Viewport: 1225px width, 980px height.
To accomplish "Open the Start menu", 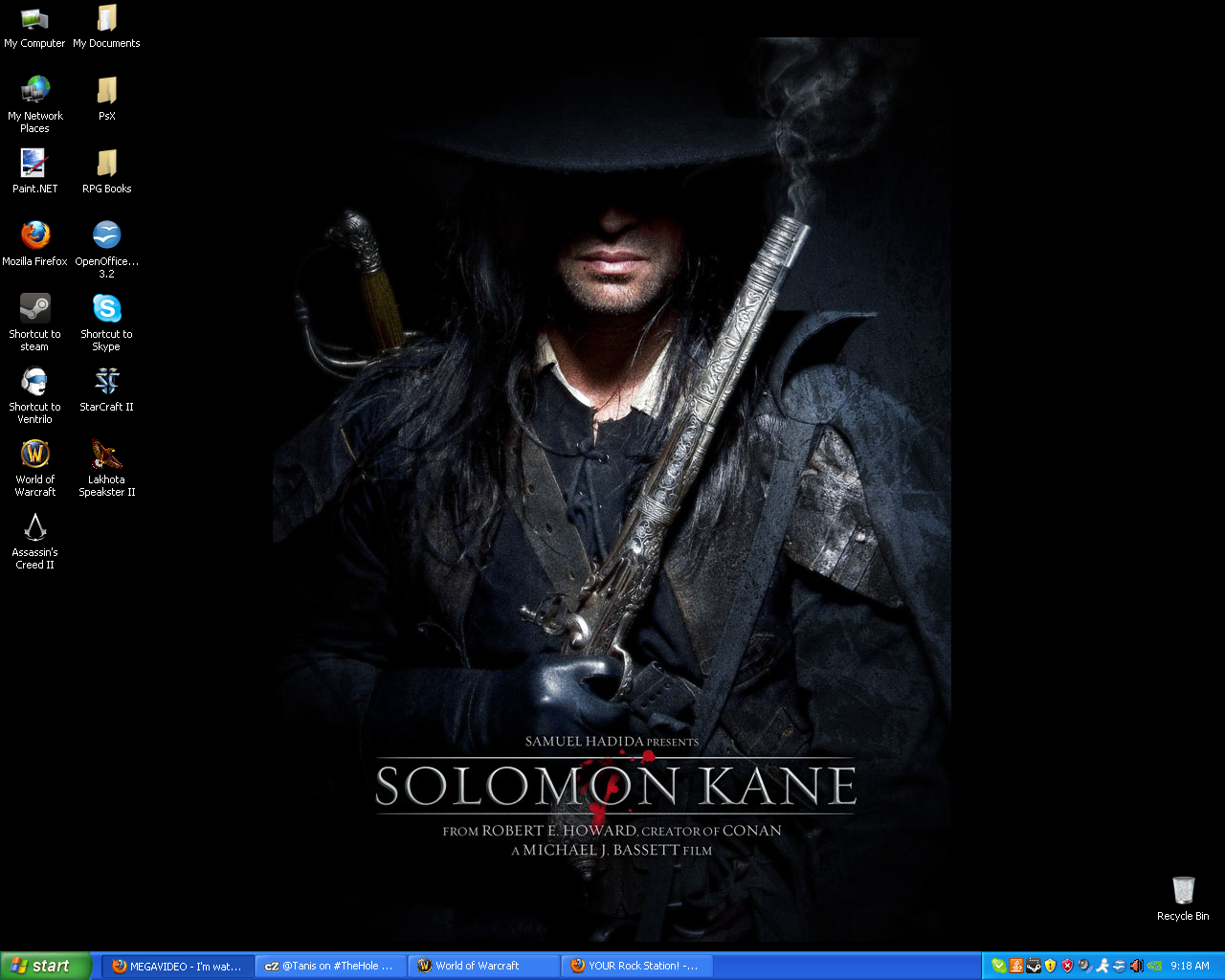I will pyautogui.click(x=46, y=966).
